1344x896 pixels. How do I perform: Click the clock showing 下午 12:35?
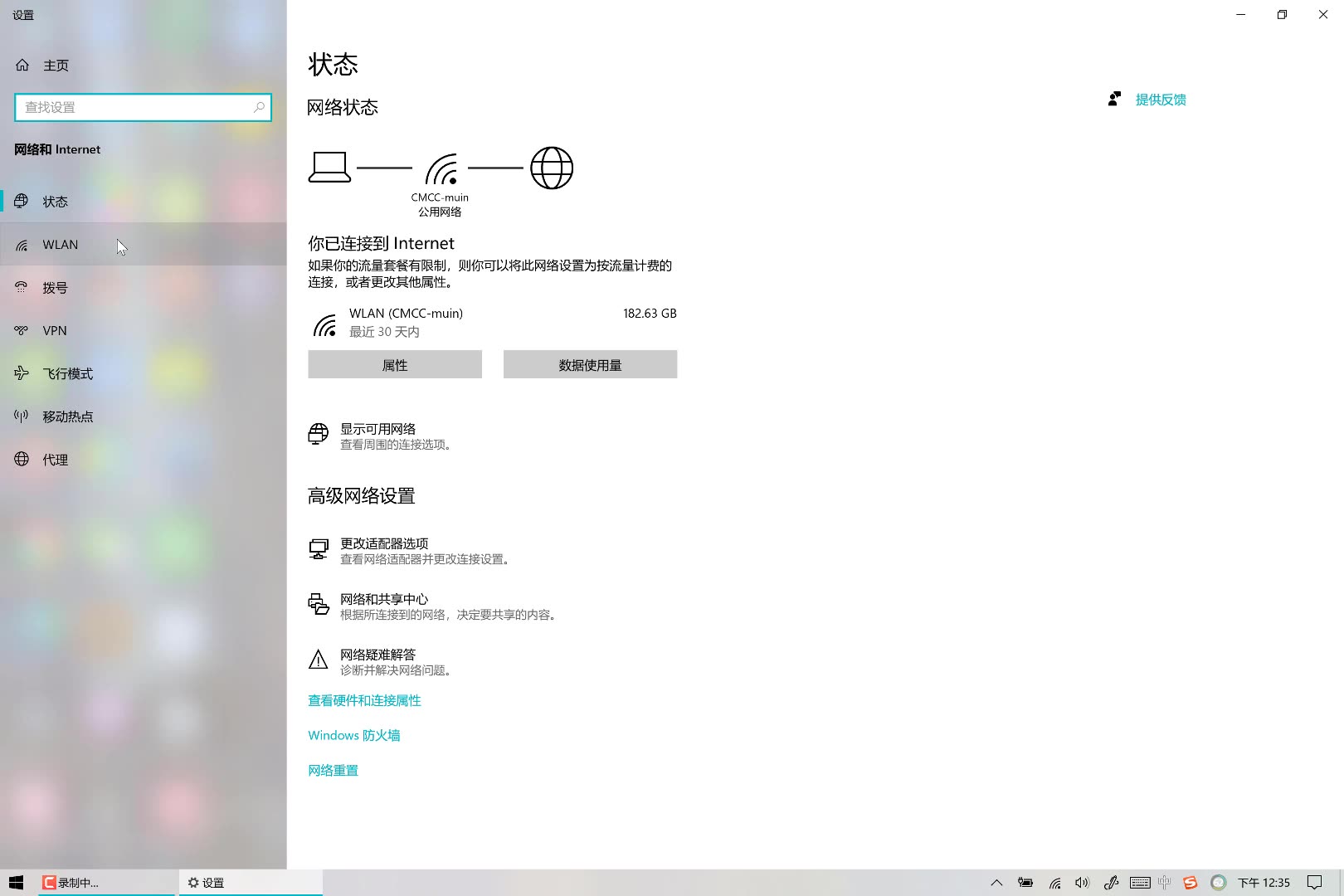1264,883
